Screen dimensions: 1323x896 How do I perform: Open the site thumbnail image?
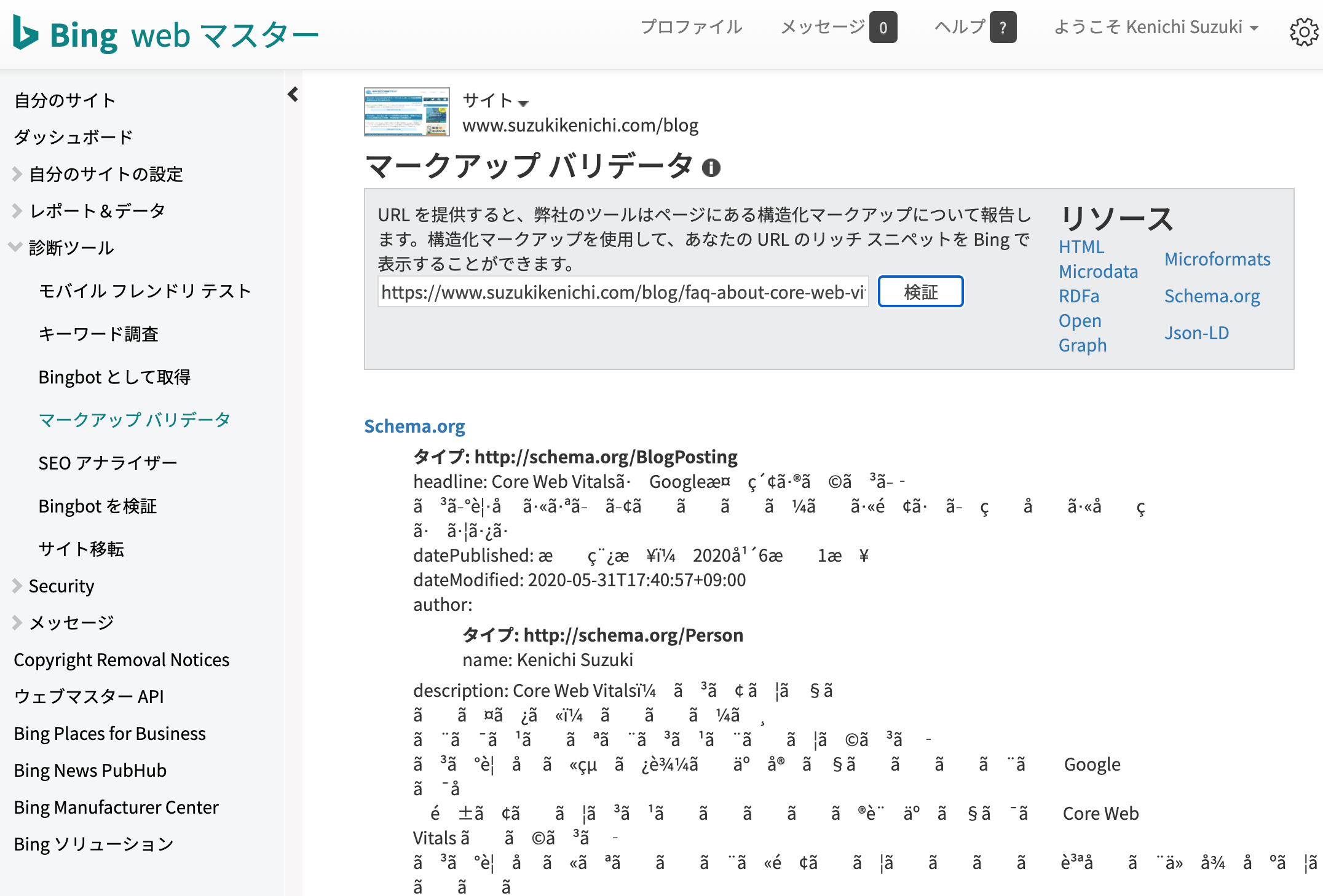[406, 111]
